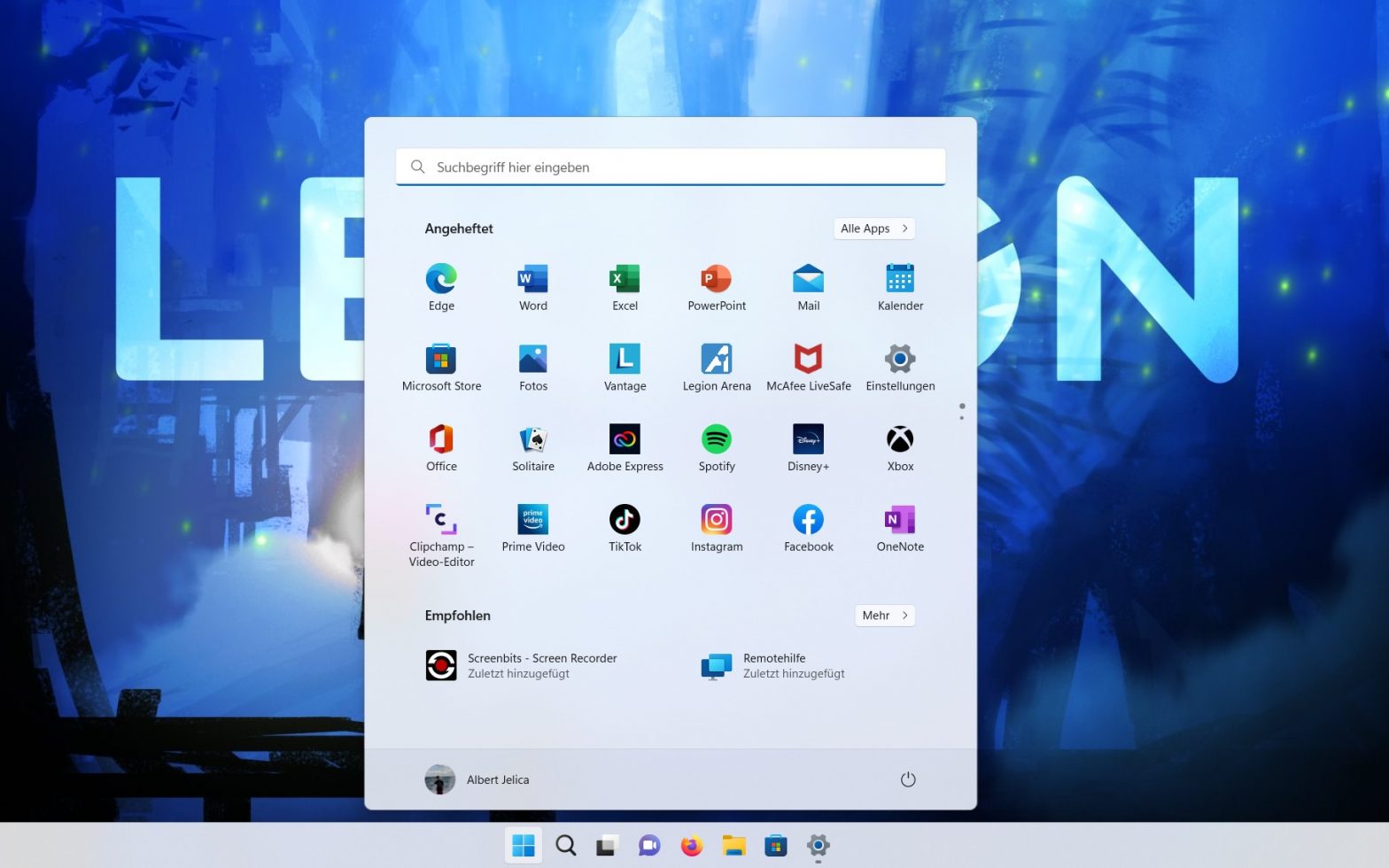This screenshot has width=1389, height=868.
Task: Launch PowerPoint pinned app
Action: (717, 287)
